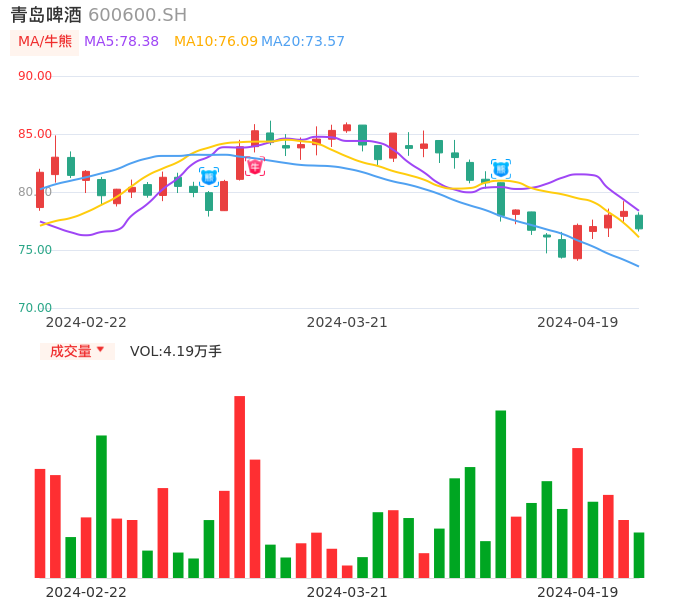Click the blue marker icon above the April candles
The width and height of the screenshot is (686, 606).
point(501,169)
